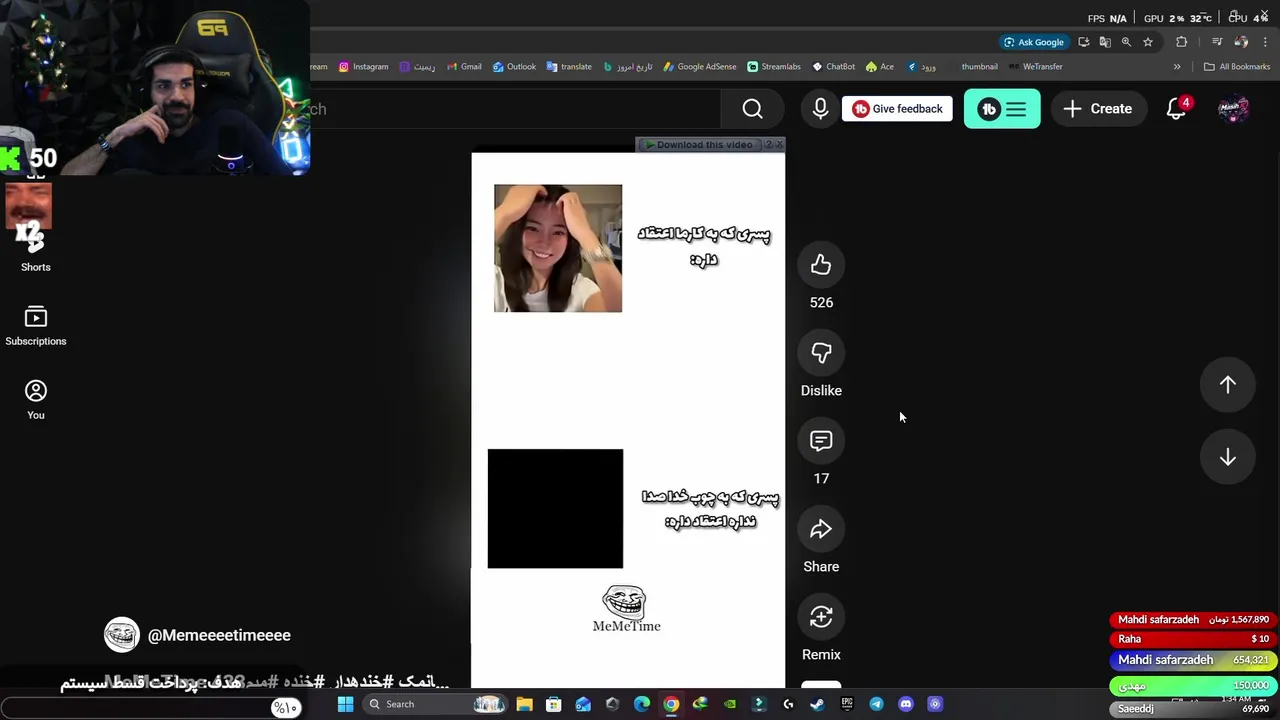Open Gmail bookmark
Screen dimensions: 1280x720
464,67
